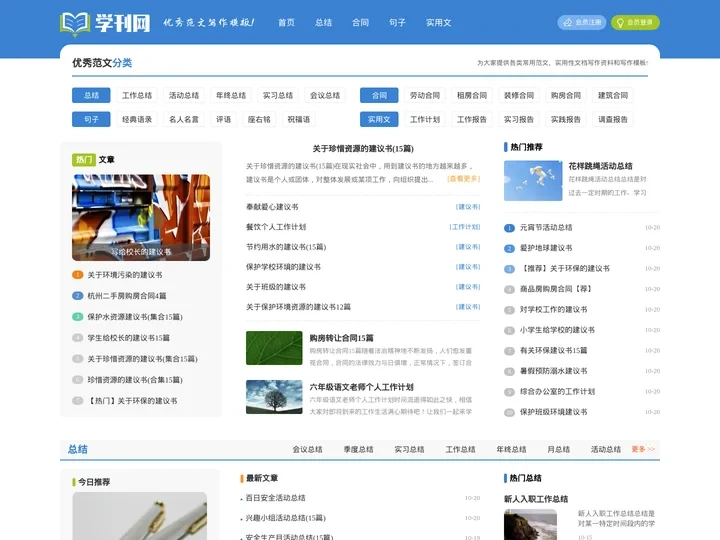Open 学生给校长的建议书15篇
Screen dimensions: 720x540
click(129, 338)
